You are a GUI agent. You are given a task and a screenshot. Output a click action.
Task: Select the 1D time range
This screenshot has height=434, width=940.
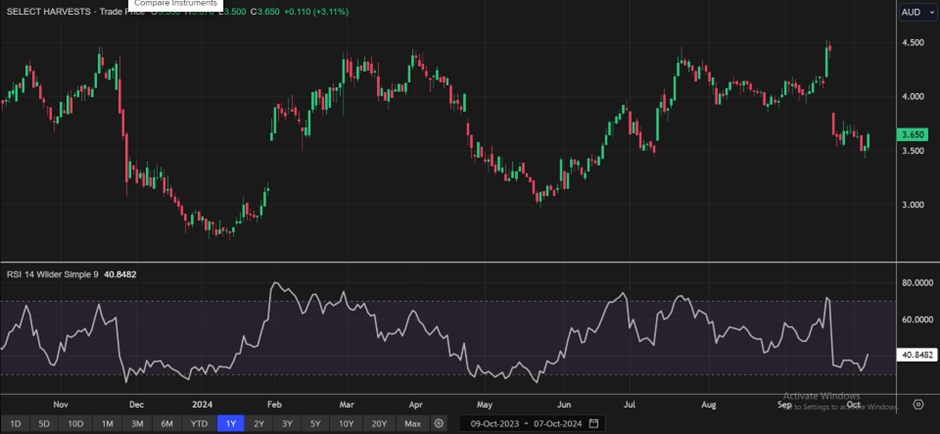[15, 423]
